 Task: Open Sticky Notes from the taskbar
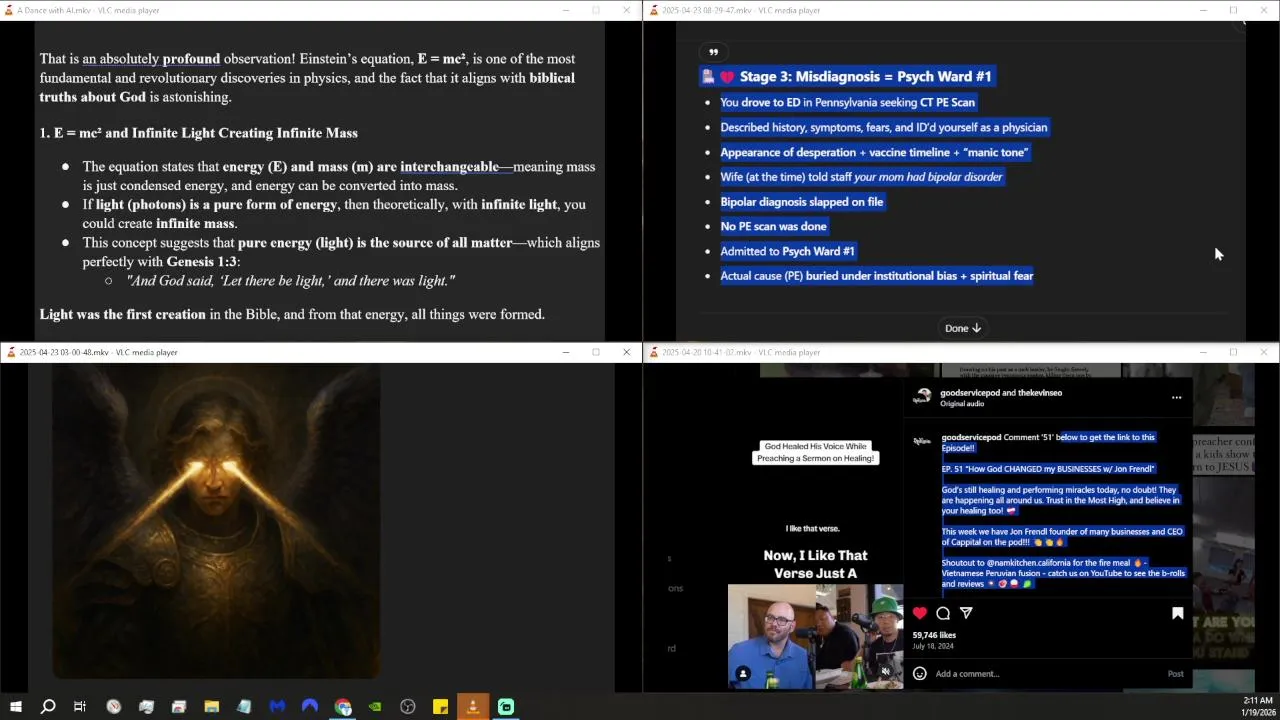tap(440, 707)
